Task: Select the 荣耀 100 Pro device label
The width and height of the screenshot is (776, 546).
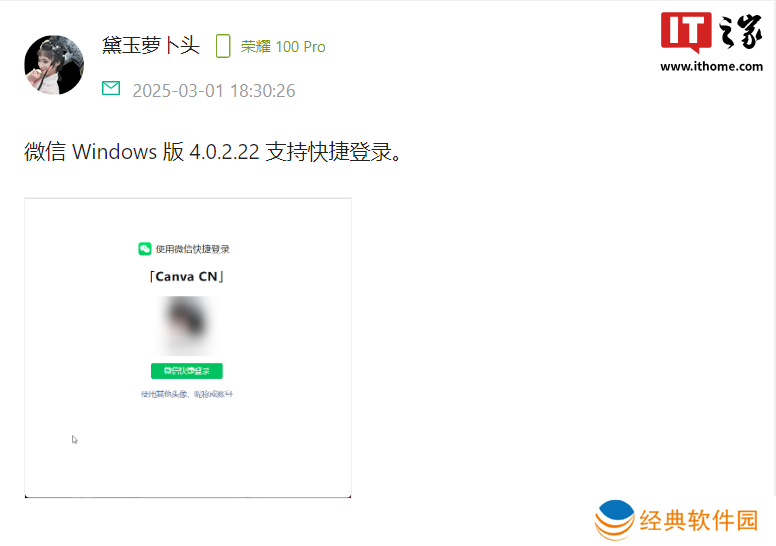Action: tap(283, 47)
